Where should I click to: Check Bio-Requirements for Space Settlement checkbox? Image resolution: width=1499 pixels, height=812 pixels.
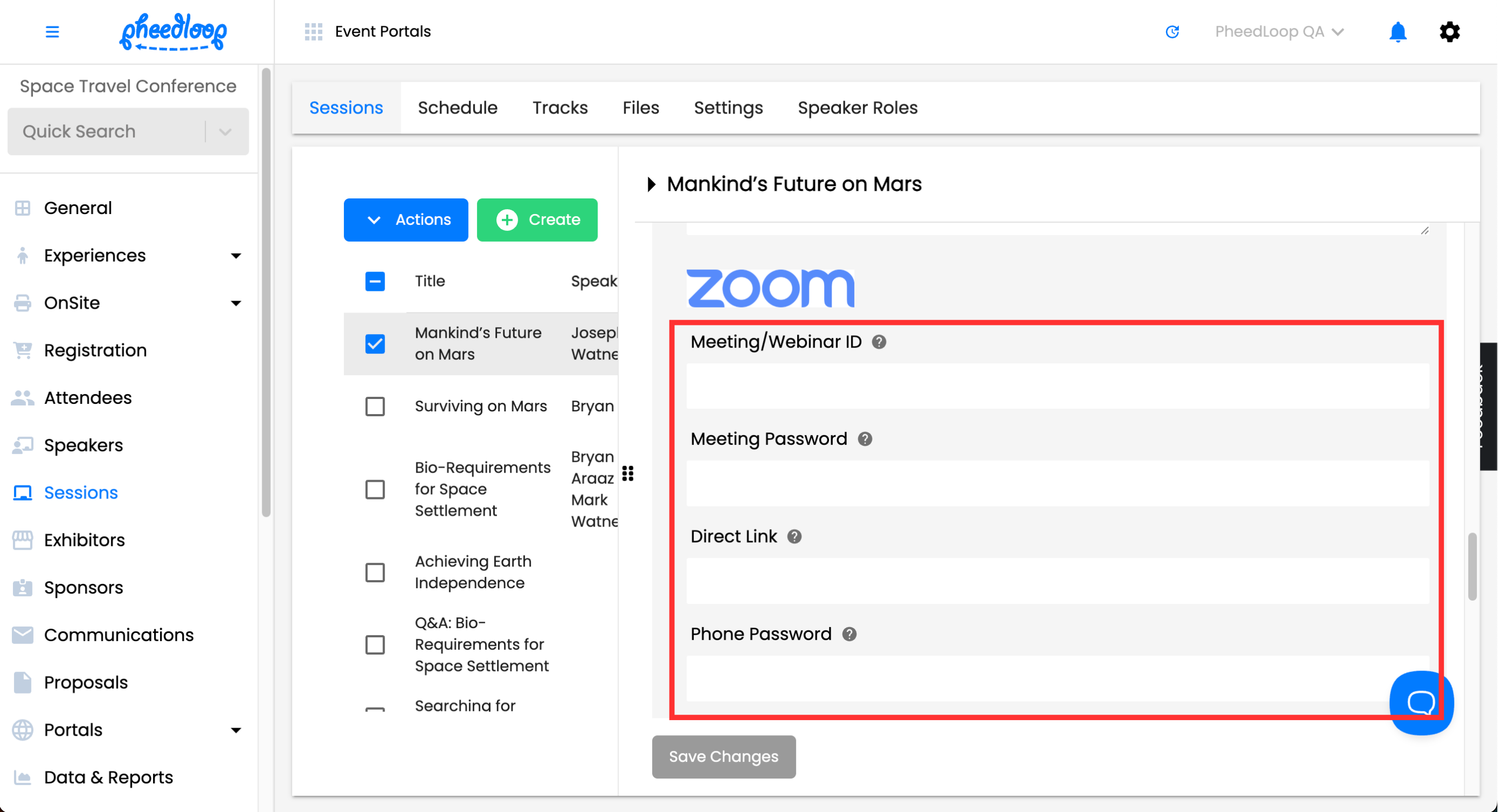(x=375, y=490)
